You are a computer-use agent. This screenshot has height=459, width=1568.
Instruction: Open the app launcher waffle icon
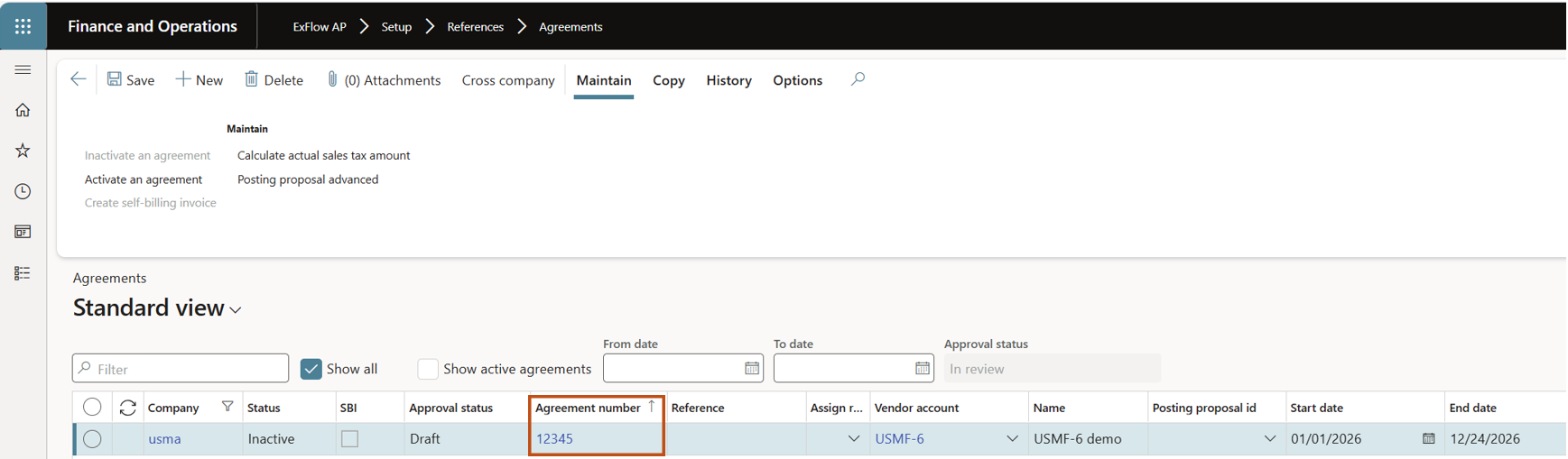click(x=23, y=26)
